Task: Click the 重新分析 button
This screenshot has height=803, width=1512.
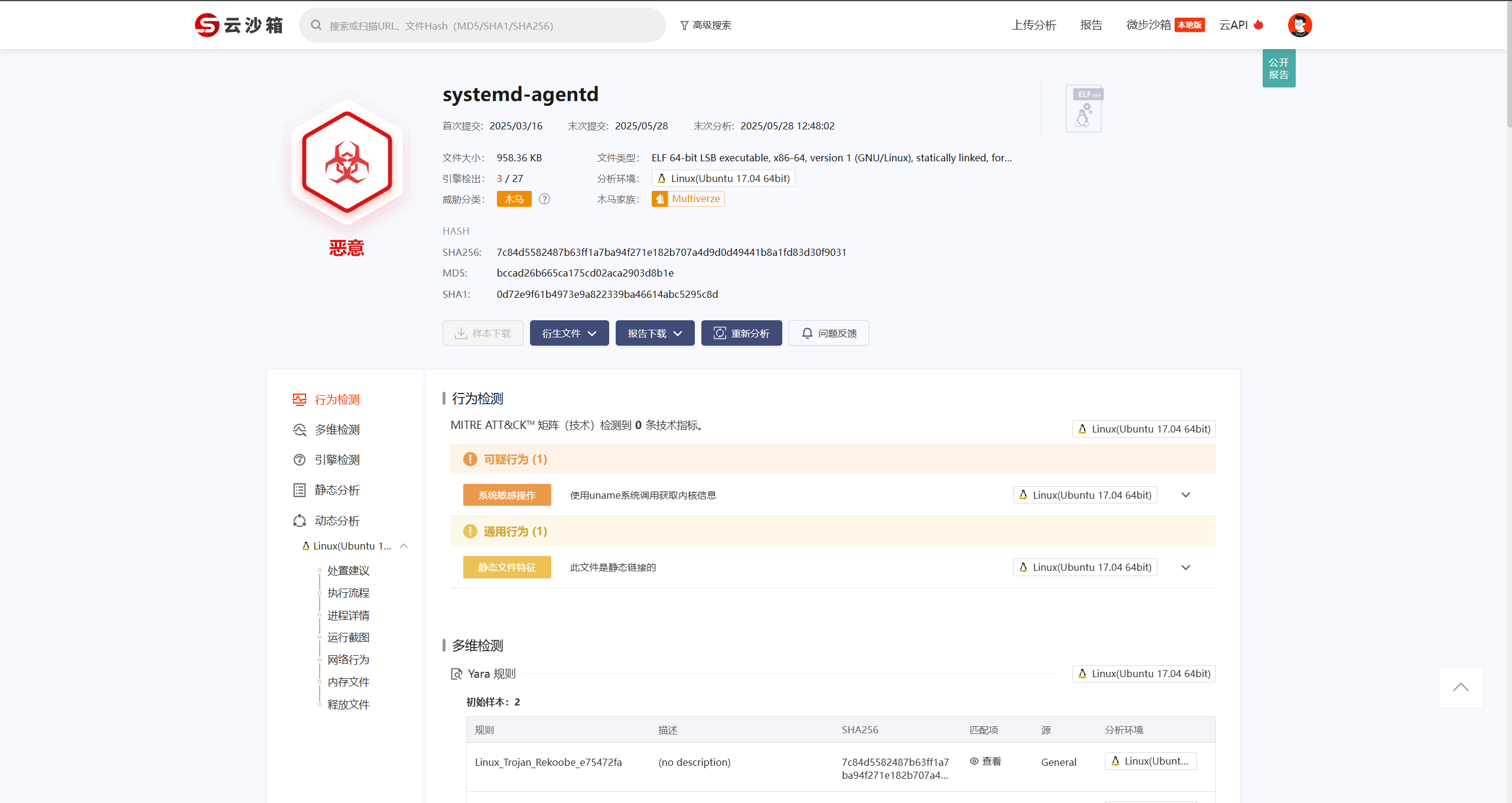Action: point(741,333)
